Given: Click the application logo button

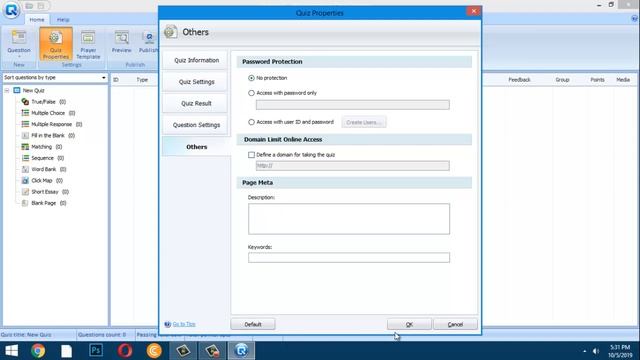Looking at the screenshot, I should tap(11, 10).
